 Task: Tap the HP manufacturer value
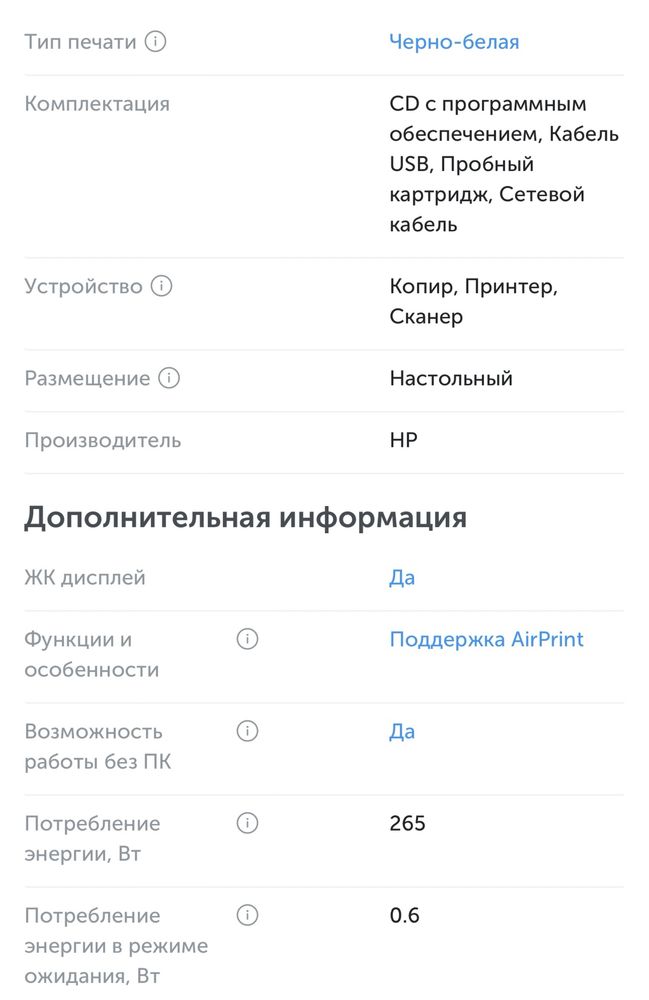point(404,440)
